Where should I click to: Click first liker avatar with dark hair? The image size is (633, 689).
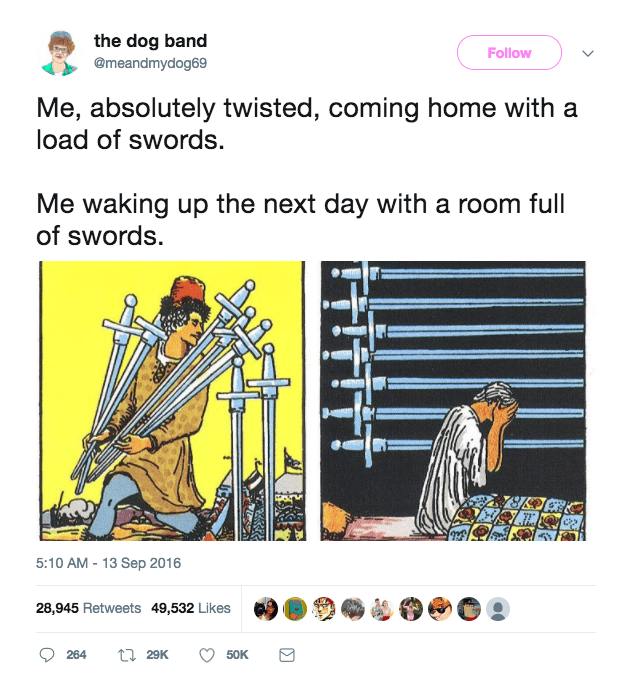[x=266, y=609]
